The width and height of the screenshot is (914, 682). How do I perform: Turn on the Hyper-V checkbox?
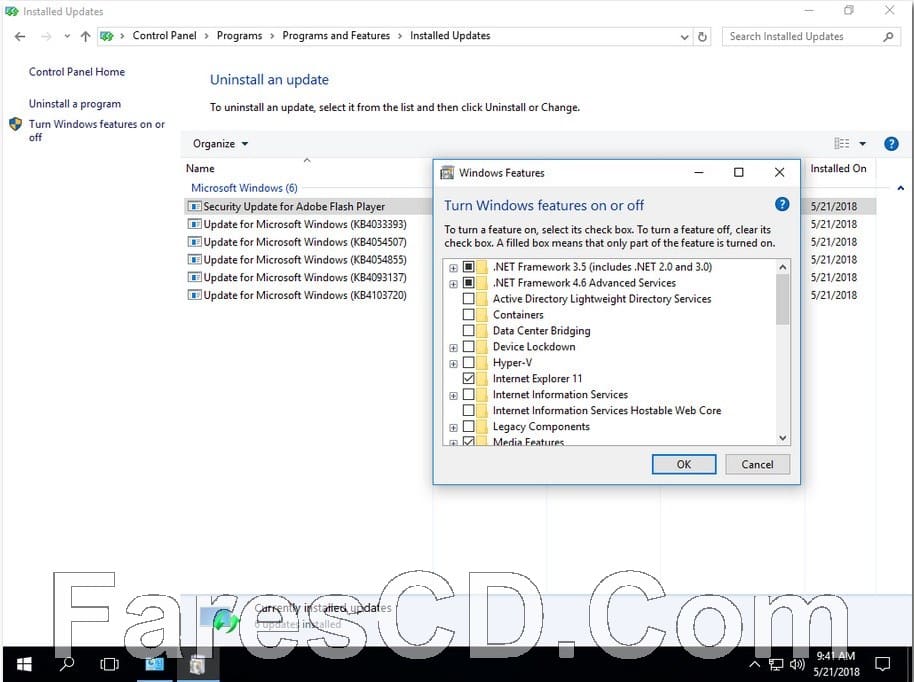click(469, 363)
